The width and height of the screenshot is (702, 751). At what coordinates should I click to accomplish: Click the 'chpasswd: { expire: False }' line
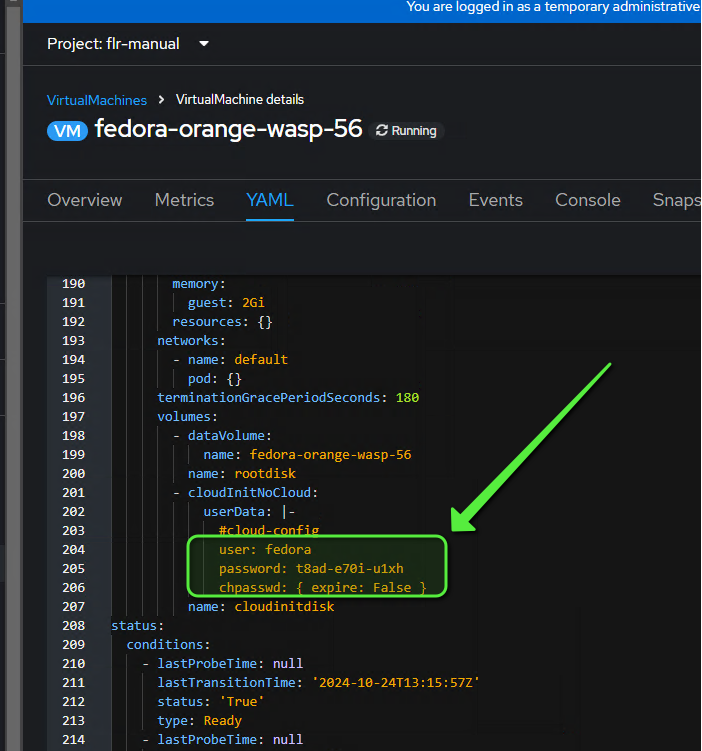(x=323, y=588)
